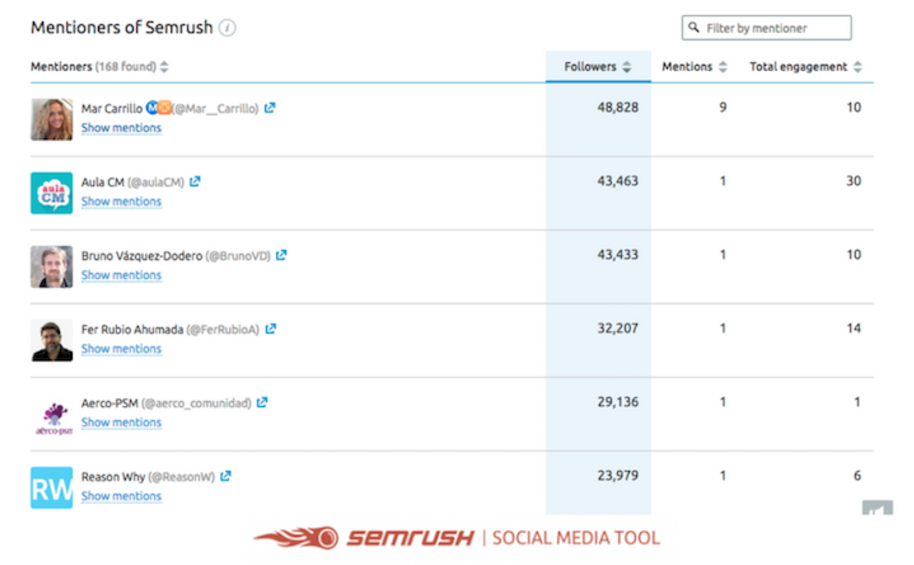Open Fer Rubio Ahumada's external link icon
The image size is (914, 565).
[x=270, y=329]
